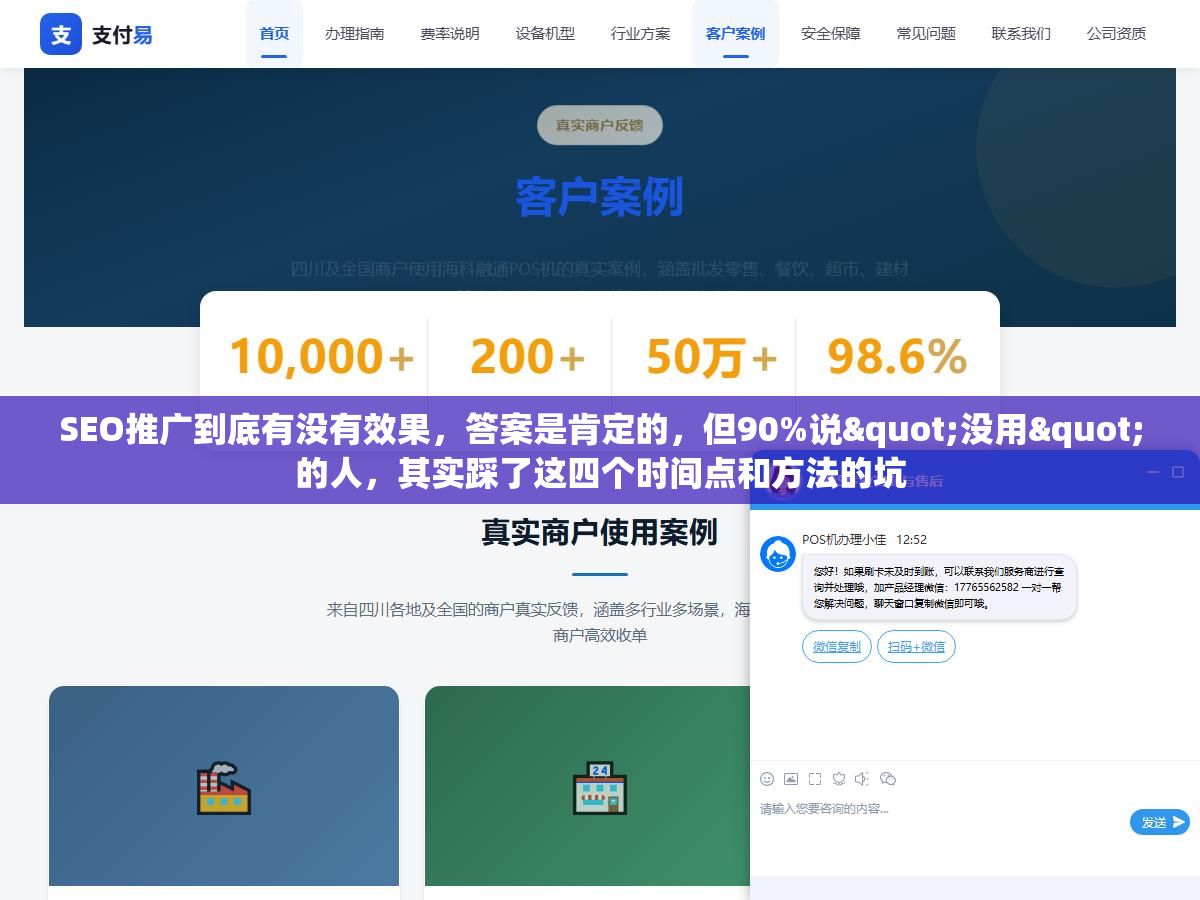Click the 真实商户使用案例 section heading
The image size is (1200, 900).
pyautogui.click(x=600, y=532)
